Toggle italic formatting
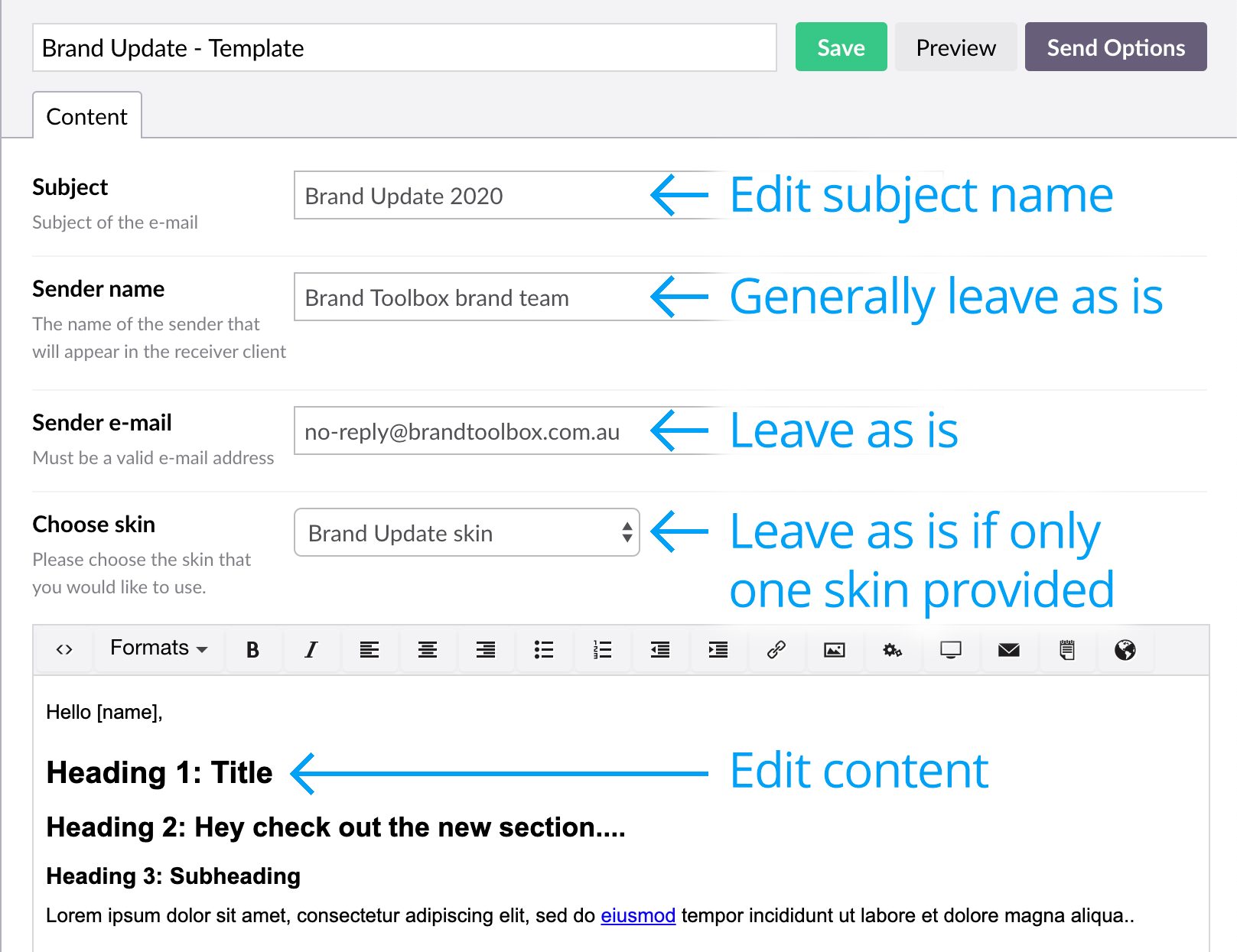This screenshot has height=952, width=1237. pyautogui.click(x=311, y=650)
